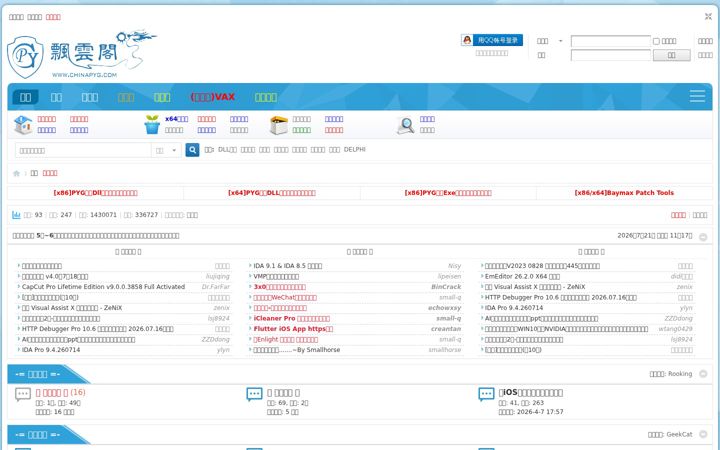The height and width of the screenshot is (450, 720).
Task: Open the x64 link in the sub-navigation
Action: coord(176,119)
